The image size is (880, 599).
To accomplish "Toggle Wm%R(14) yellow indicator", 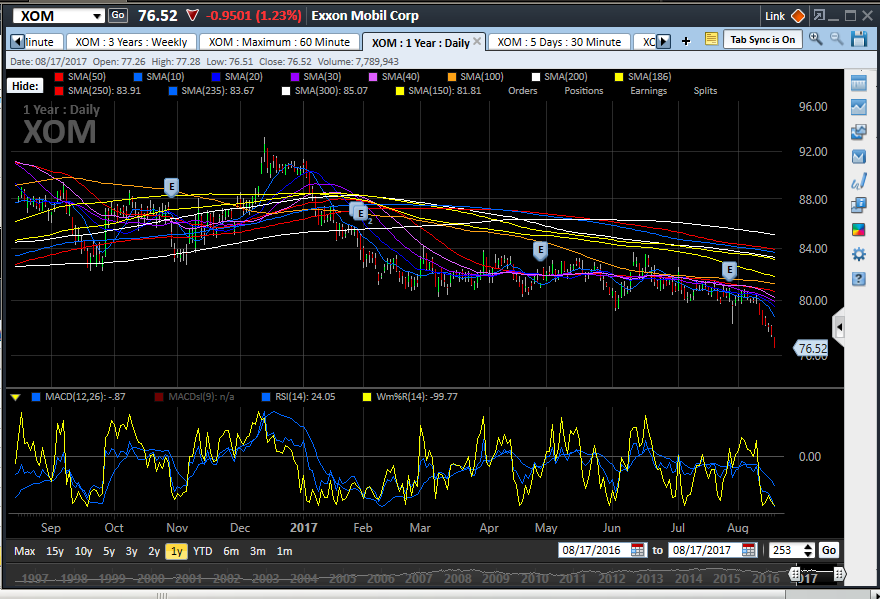I will pyautogui.click(x=367, y=397).
